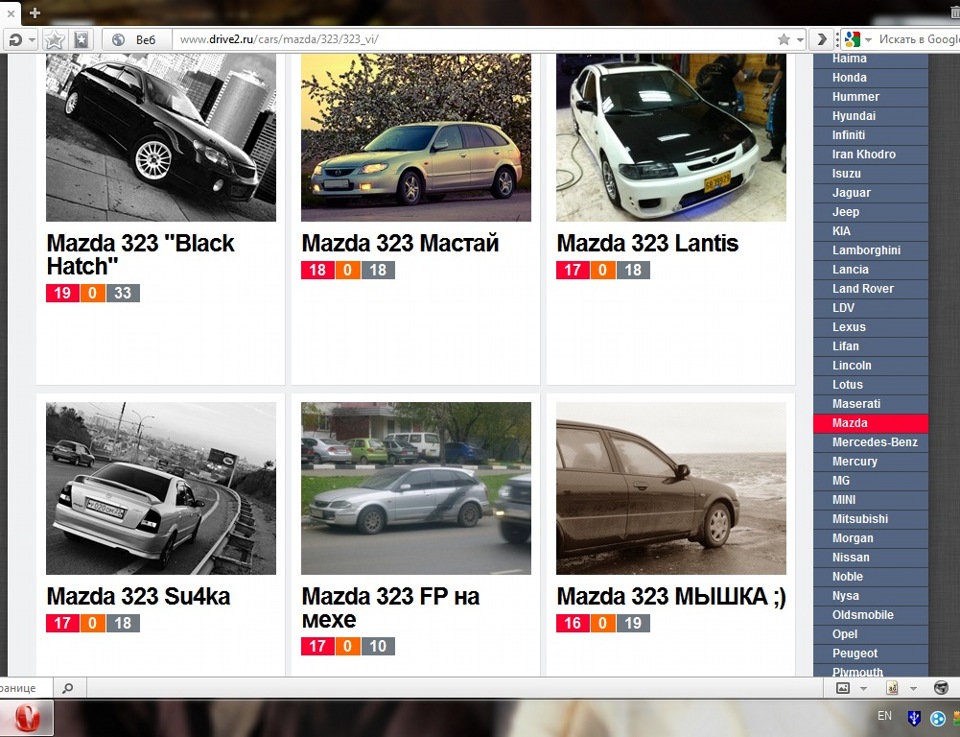Open the Iran Khodro brand link
The height and width of the screenshot is (737, 960).
point(871,154)
